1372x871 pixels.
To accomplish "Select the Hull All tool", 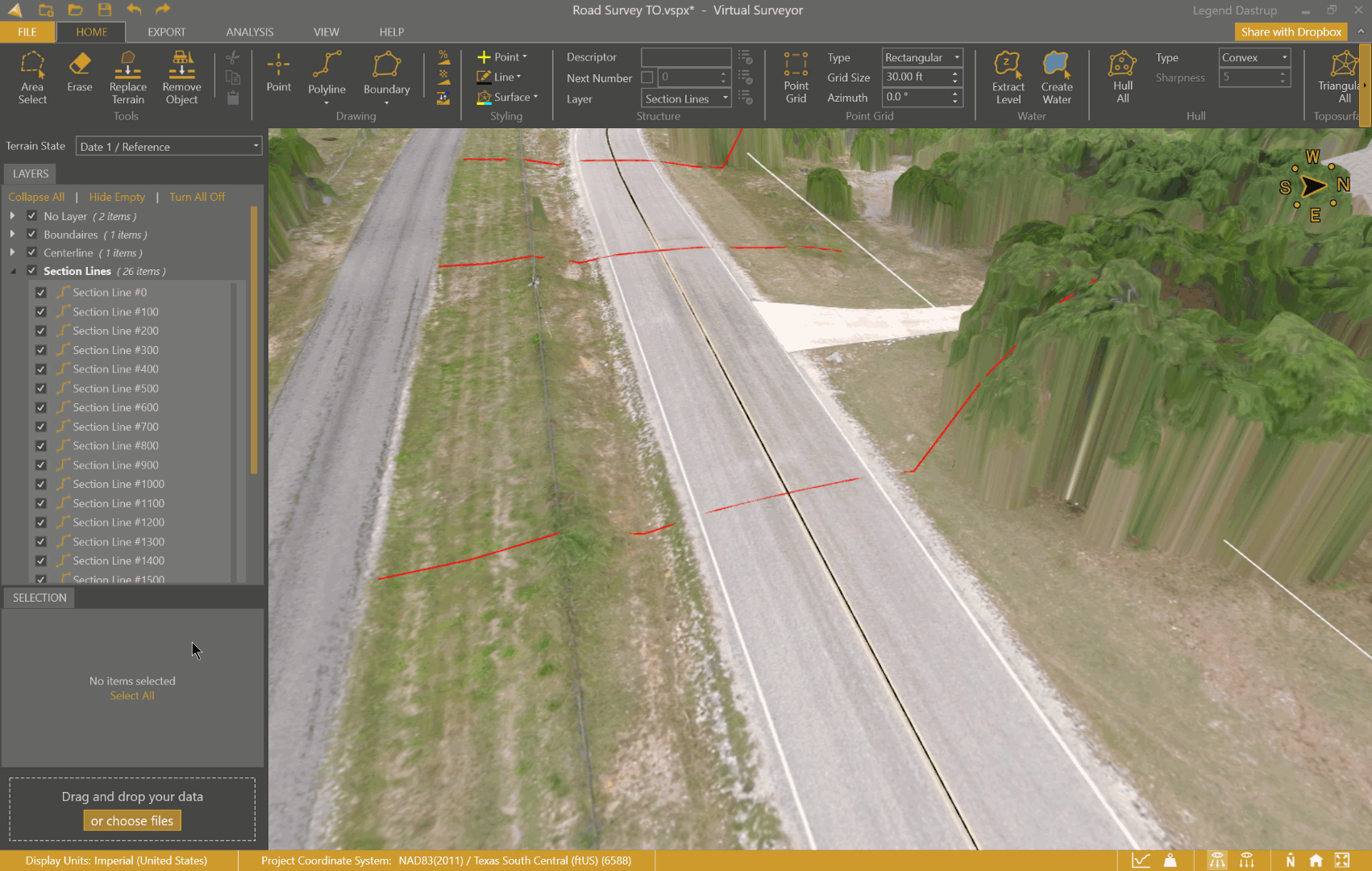I will pos(1122,77).
